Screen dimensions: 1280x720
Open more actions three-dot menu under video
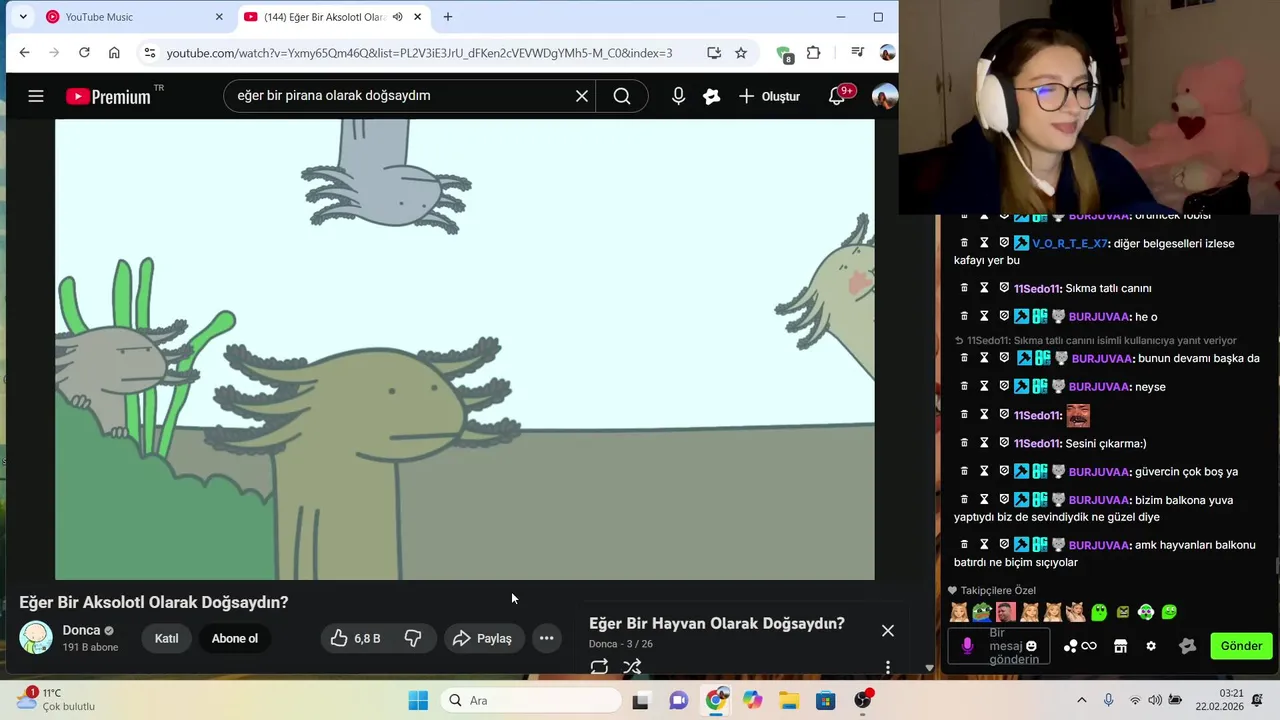coord(546,638)
